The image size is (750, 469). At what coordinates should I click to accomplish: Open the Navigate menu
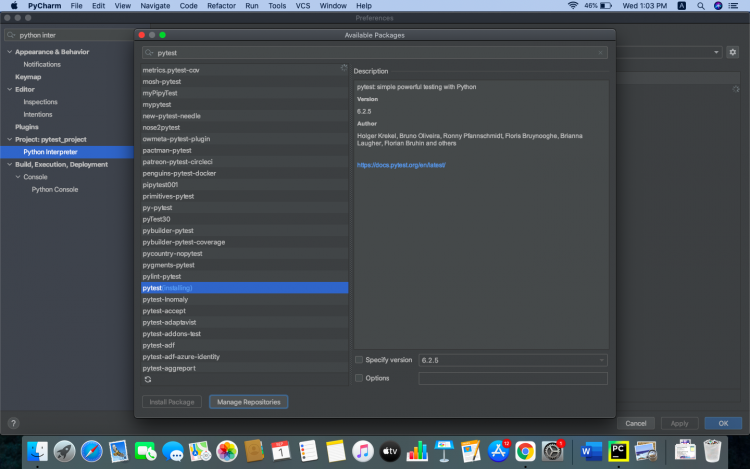pyautogui.click(x=155, y=6)
